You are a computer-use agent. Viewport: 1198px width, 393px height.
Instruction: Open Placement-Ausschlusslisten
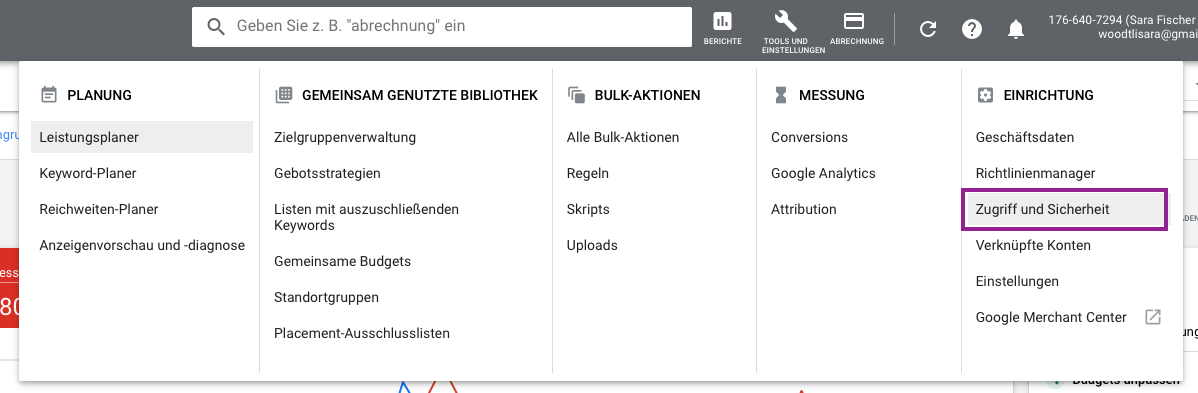(x=362, y=333)
